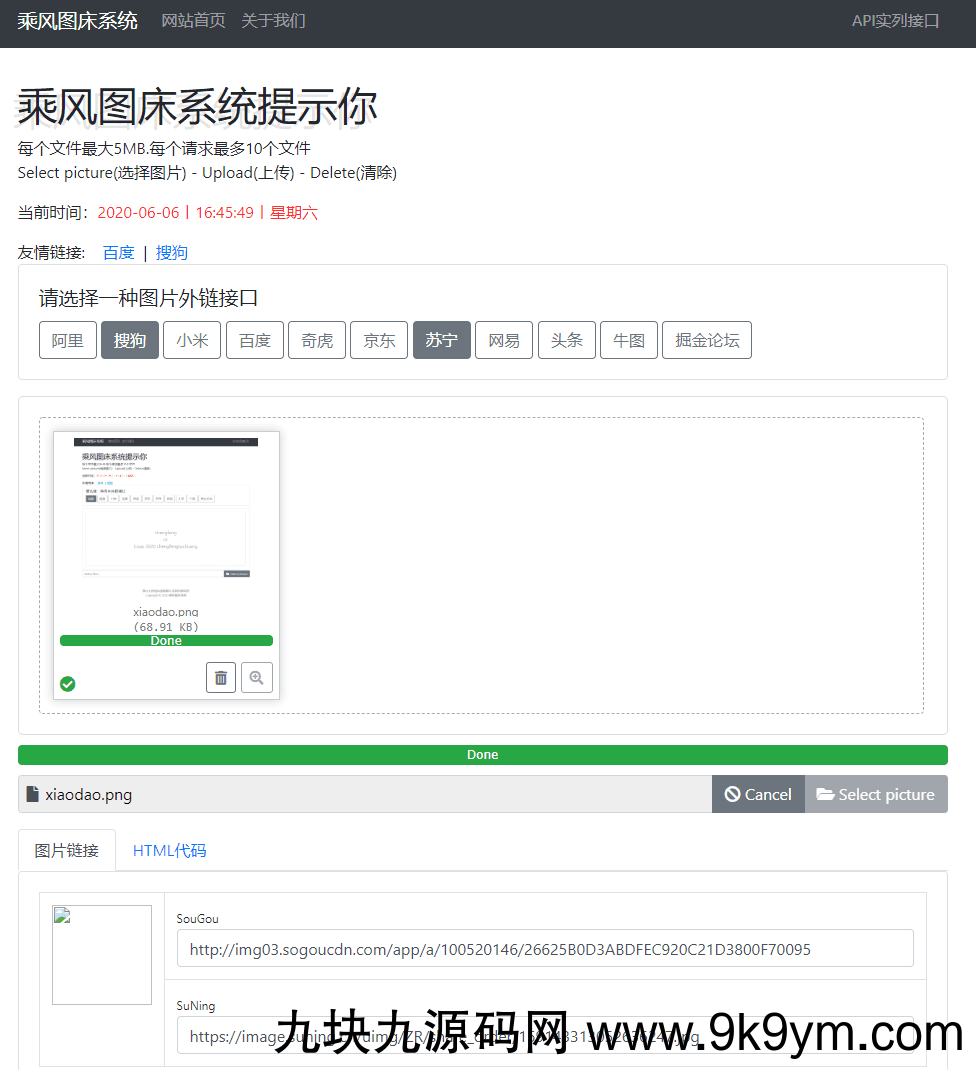Click the green checkmark upload status icon
This screenshot has height=1070, width=976.
(x=68, y=684)
